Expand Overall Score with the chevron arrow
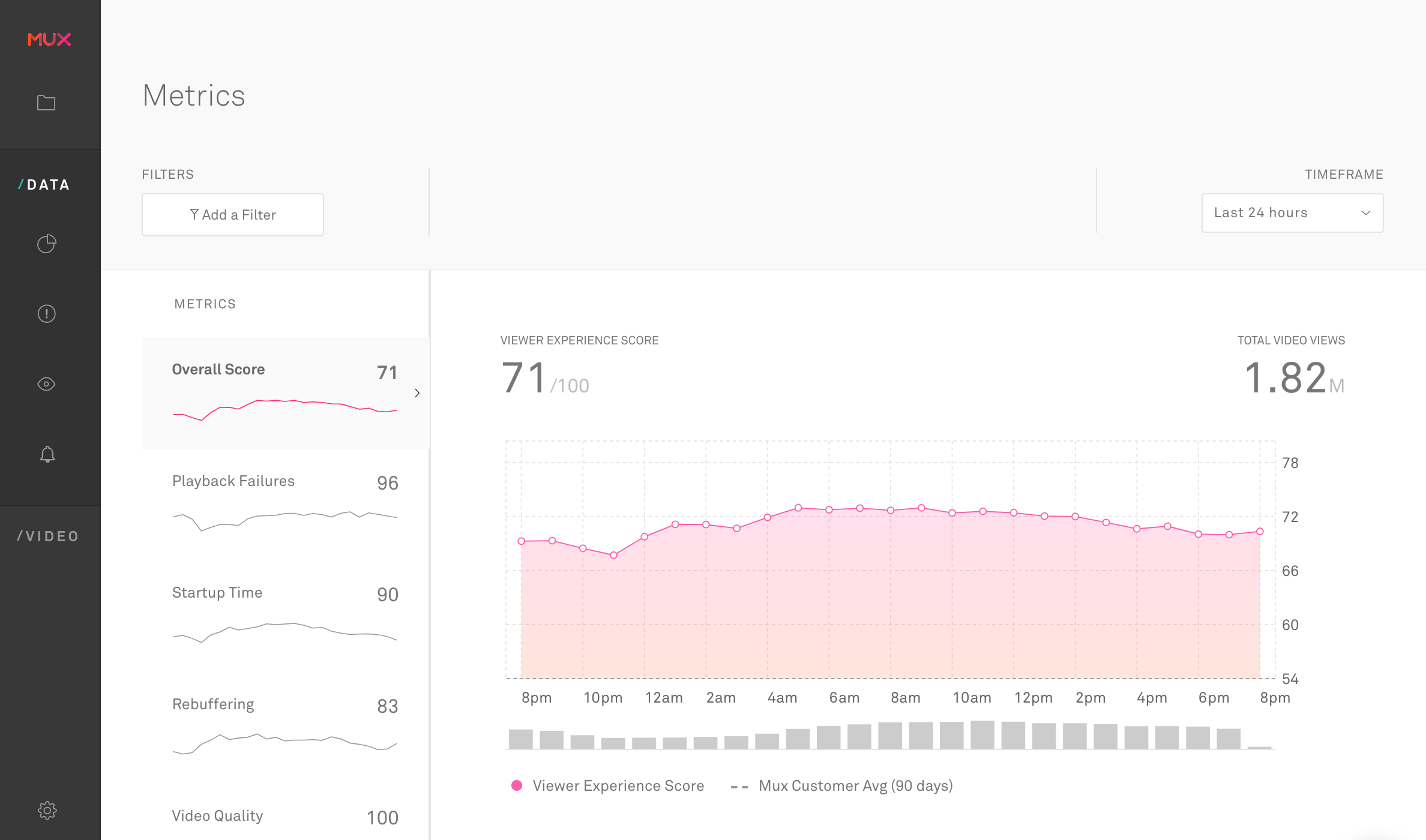This screenshot has width=1426, height=840. [x=417, y=393]
